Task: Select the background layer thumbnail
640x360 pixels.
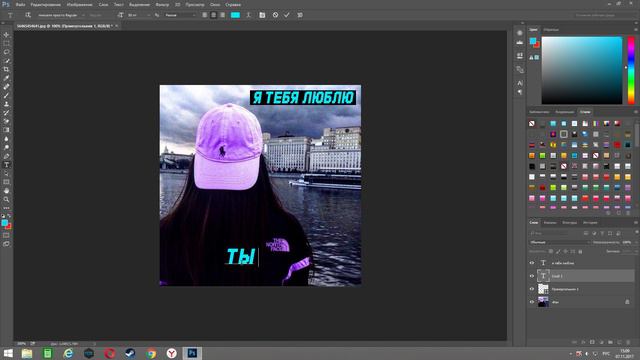Action: click(x=543, y=302)
